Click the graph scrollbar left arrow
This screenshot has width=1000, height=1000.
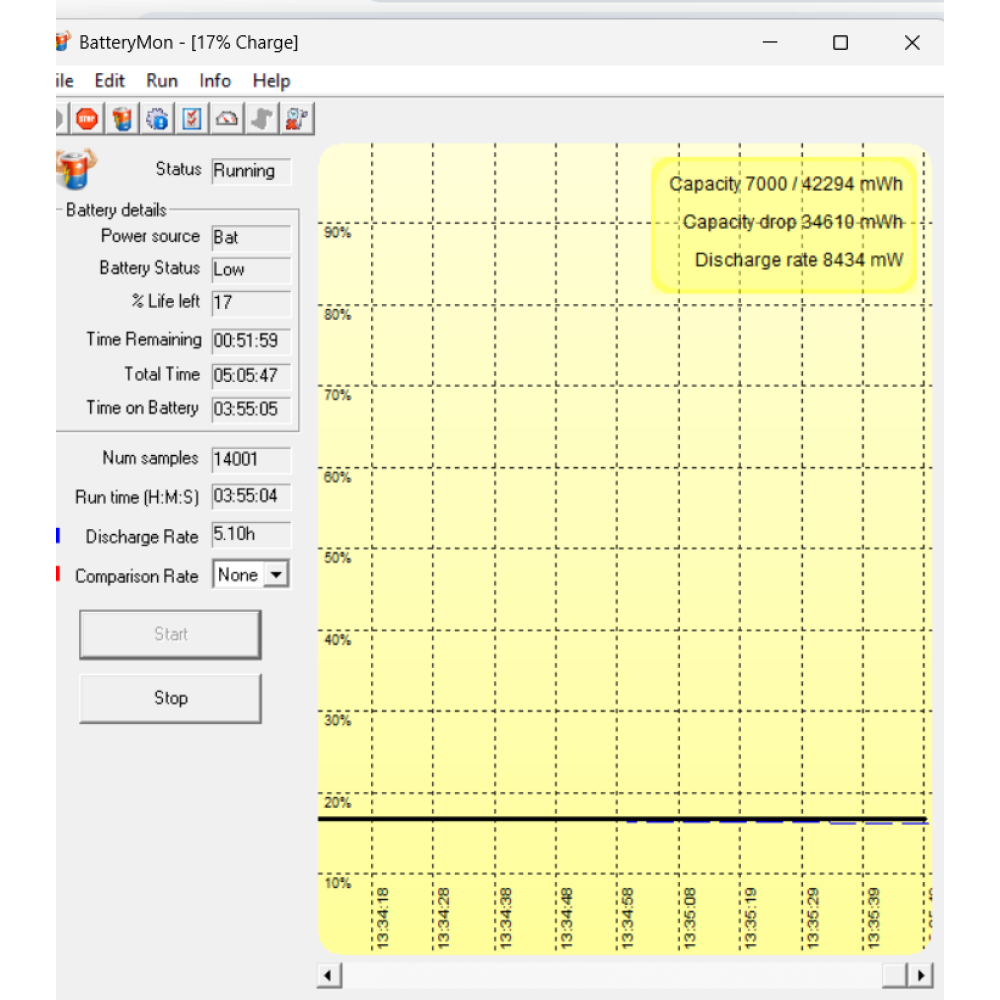click(329, 975)
